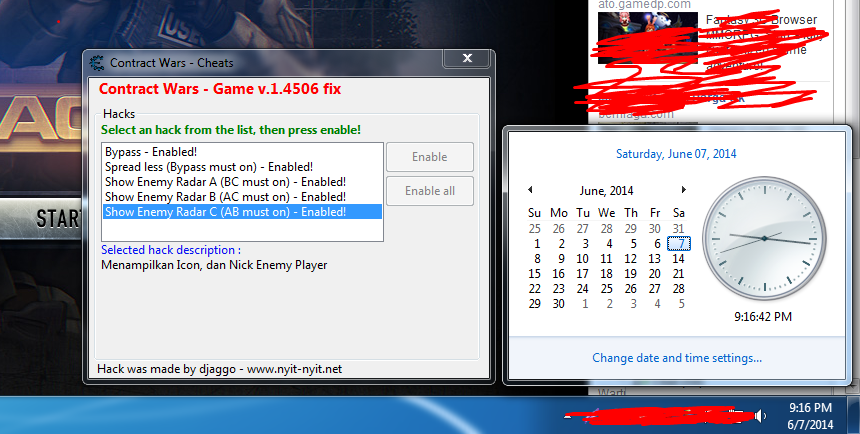This screenshot has width=860, height=434.
Task: Click the Menampilkan Icon description text
Action: 214,265
